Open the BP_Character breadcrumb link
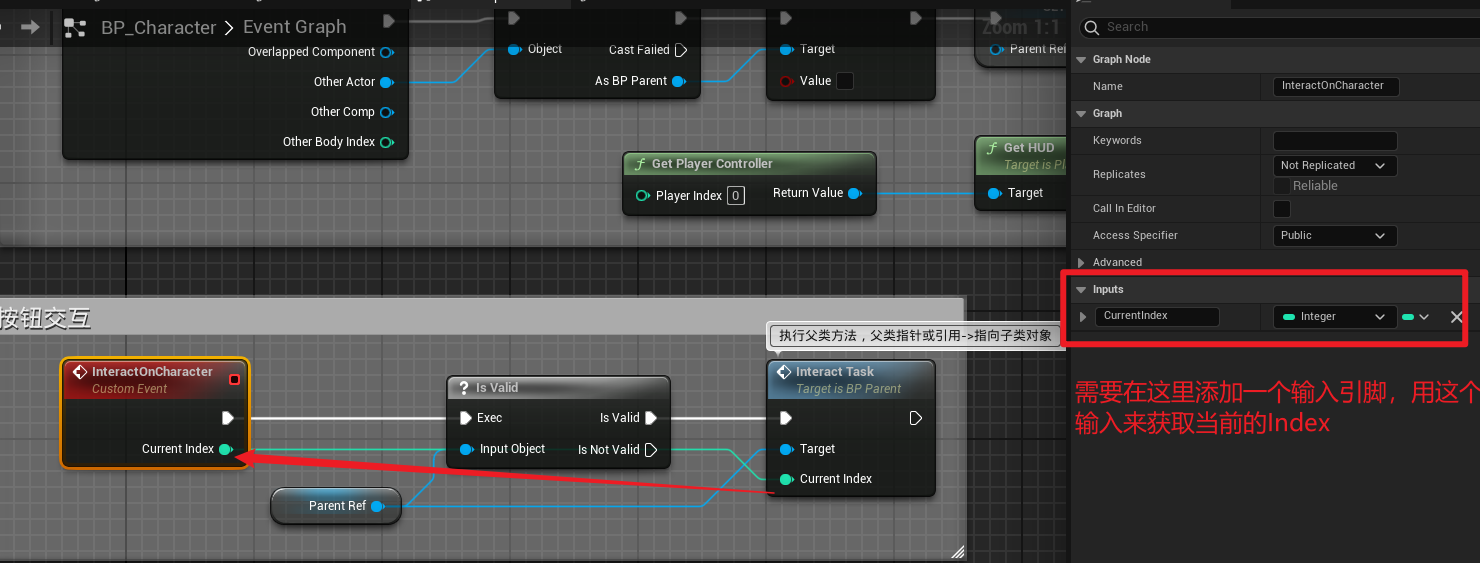Viewport: 1480px width, 563px height. pos(159,27)
